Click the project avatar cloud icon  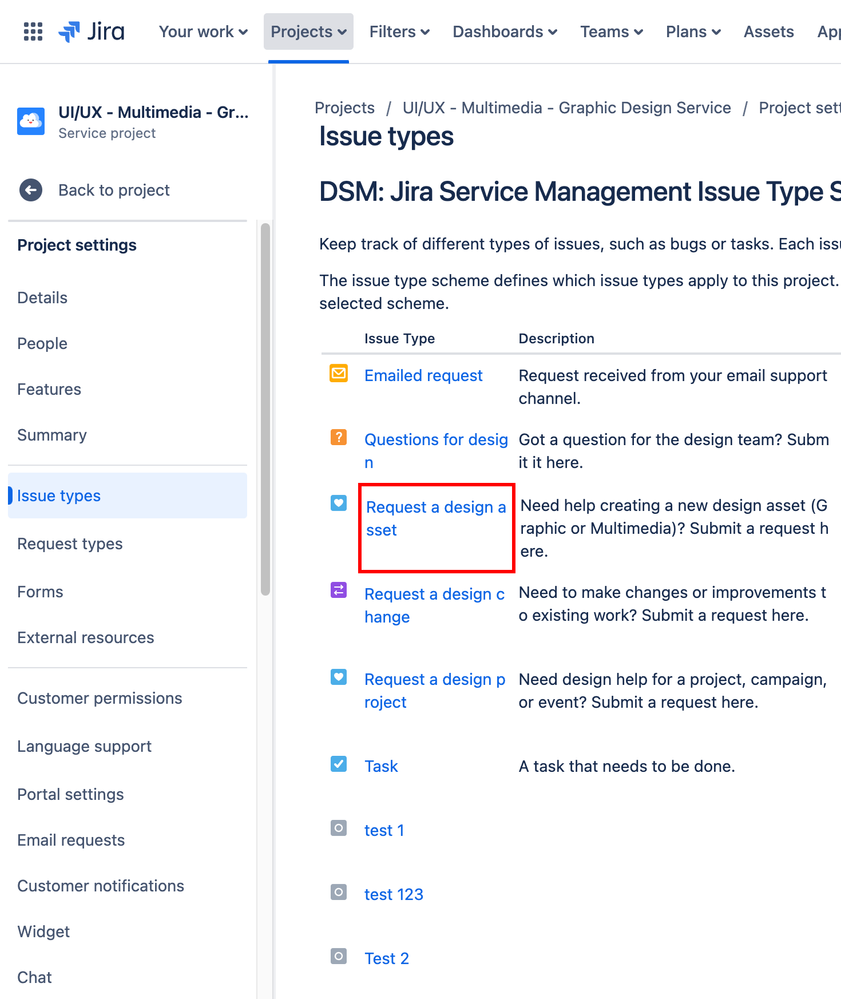point(31,121)
